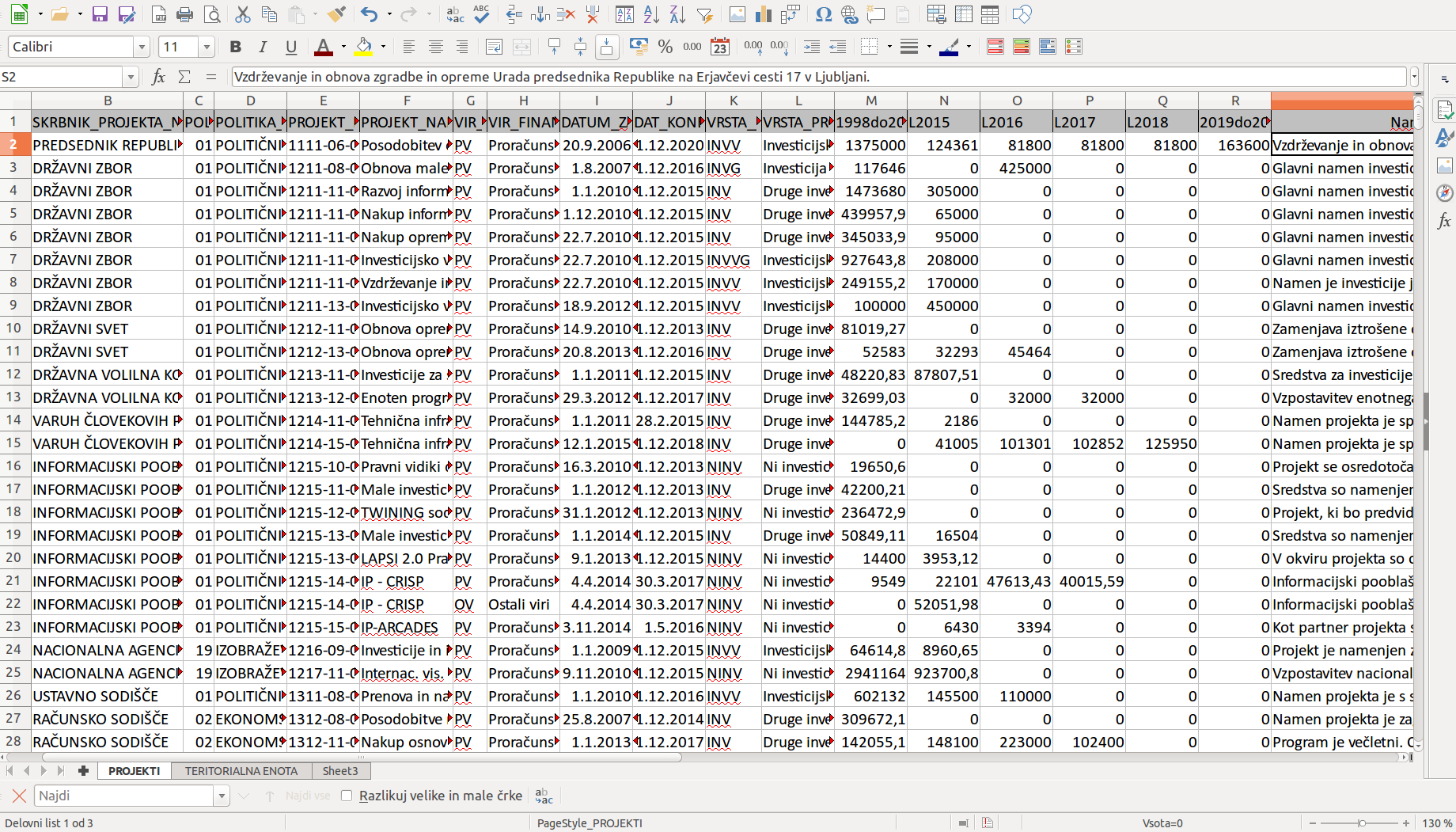
Task: Copy the selected cell
Action: tap(269, 14)
